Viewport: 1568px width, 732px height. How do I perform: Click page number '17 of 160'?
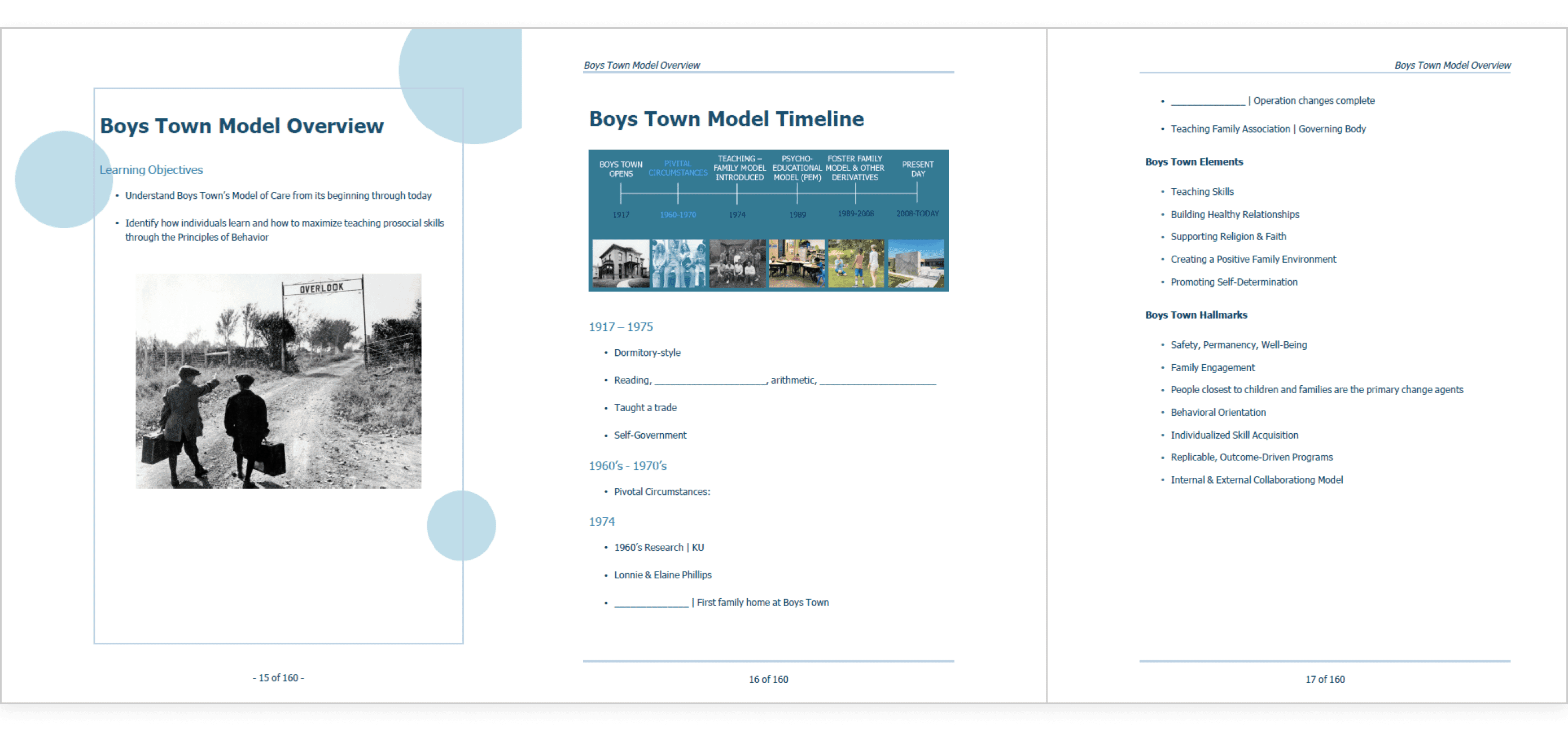1325,679
